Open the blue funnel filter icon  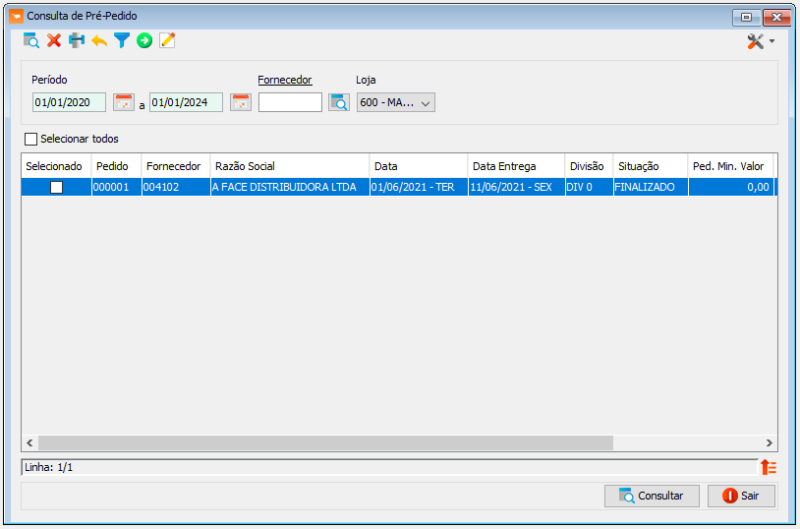(x=121, y=41)
